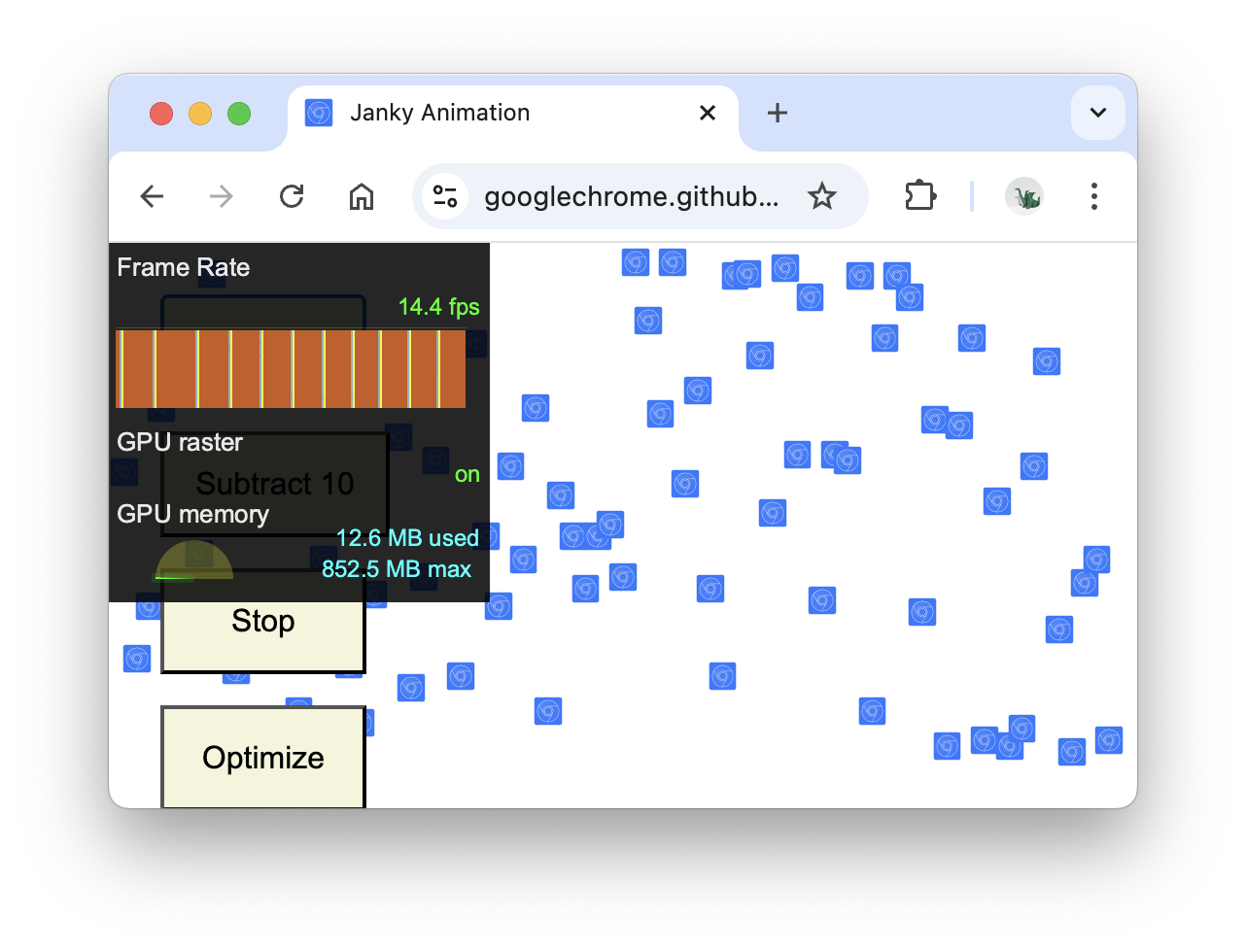Viewport: 1246px width, 952px height.
Task: Open Chrome's three-dot menu
Action: click(1094, 197)
